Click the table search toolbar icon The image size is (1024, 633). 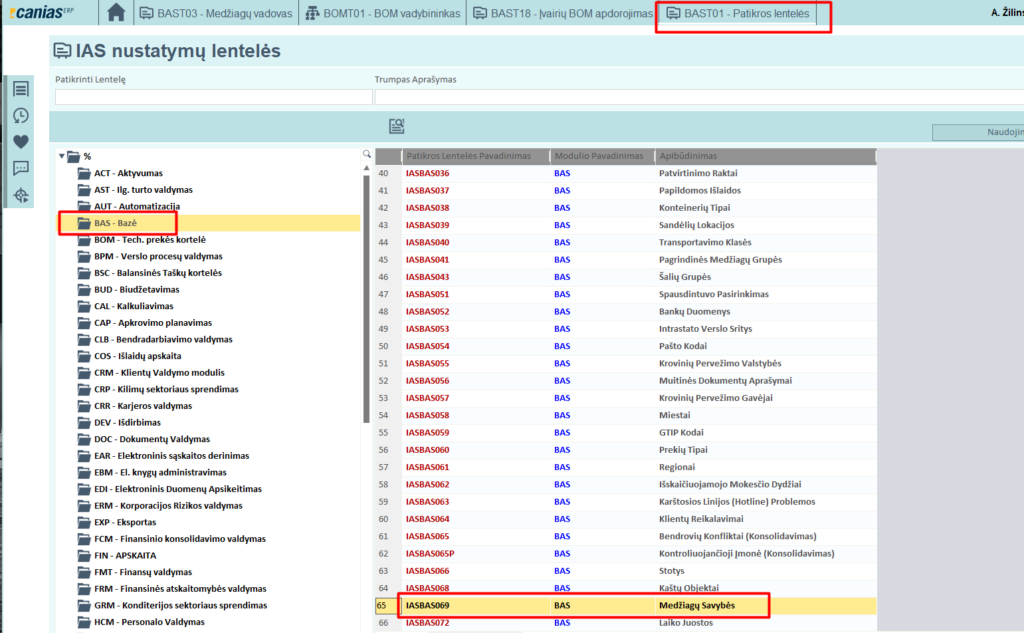tap(397, 126)
